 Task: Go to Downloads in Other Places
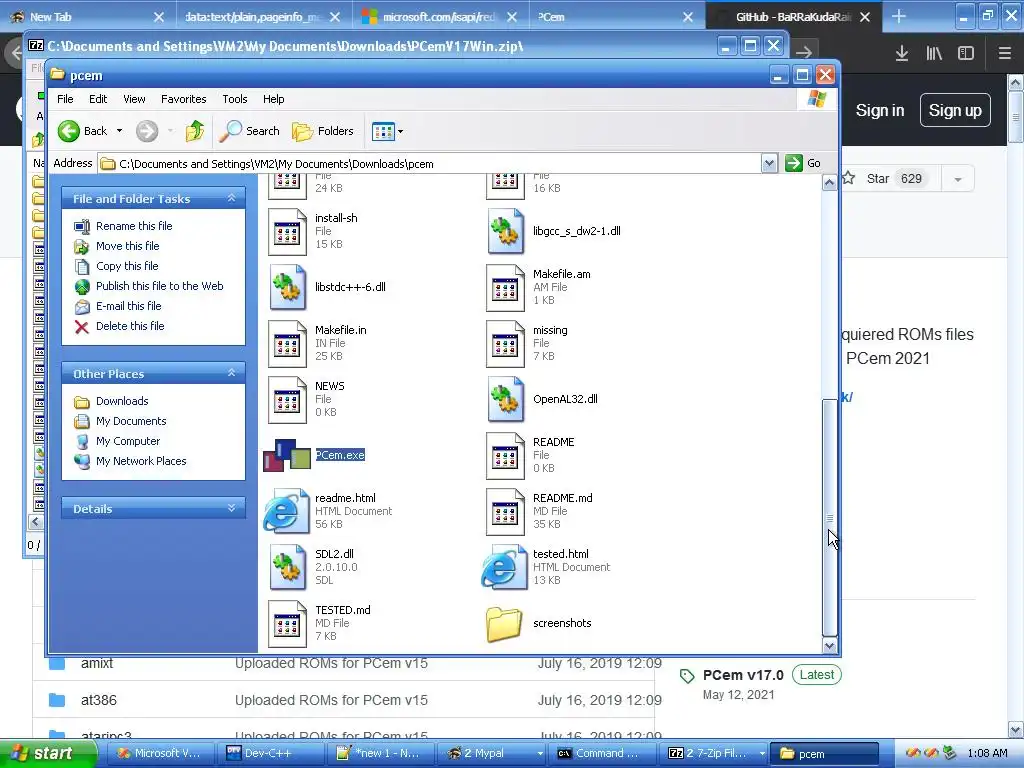point(121,401)
